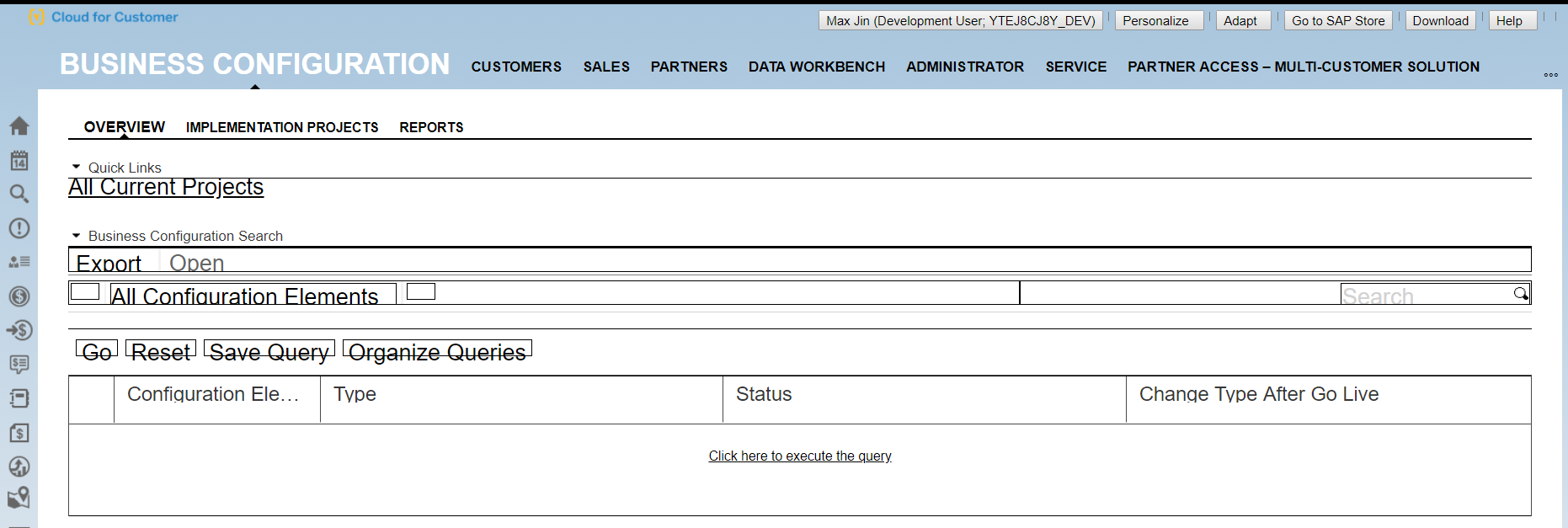Click the small box right of All Configuration Elements

[x=421, y=291]
